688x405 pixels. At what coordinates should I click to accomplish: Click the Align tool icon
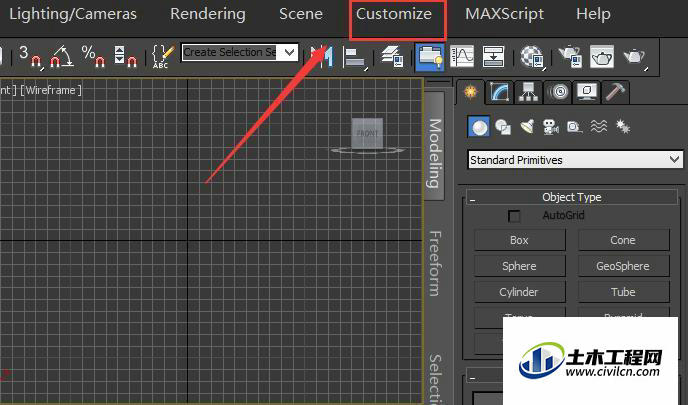pos(355,57)
